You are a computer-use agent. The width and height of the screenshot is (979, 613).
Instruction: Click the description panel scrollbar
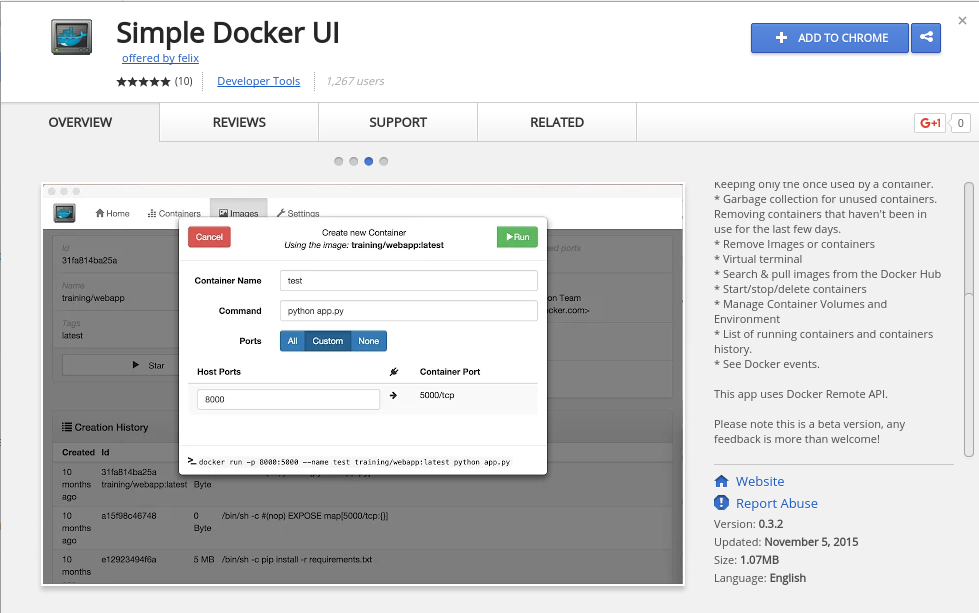pyautogui.click(x=968, y=319)
